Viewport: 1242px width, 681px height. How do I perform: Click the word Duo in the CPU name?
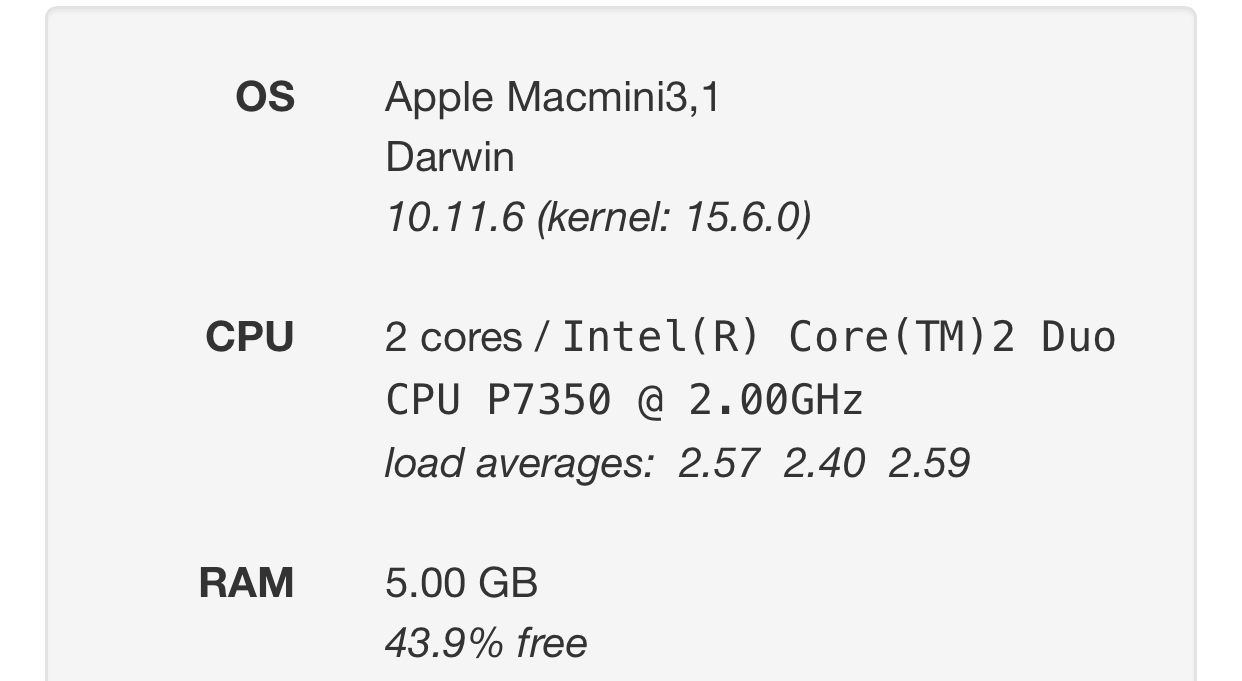(x=1078, y=337)
